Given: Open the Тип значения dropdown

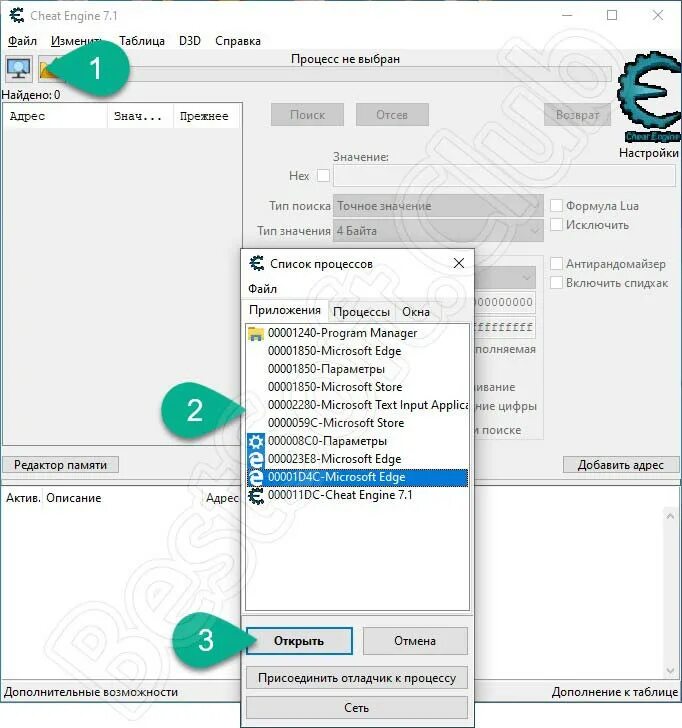Looking at the screenshot, I should click(x=438, y=231).
